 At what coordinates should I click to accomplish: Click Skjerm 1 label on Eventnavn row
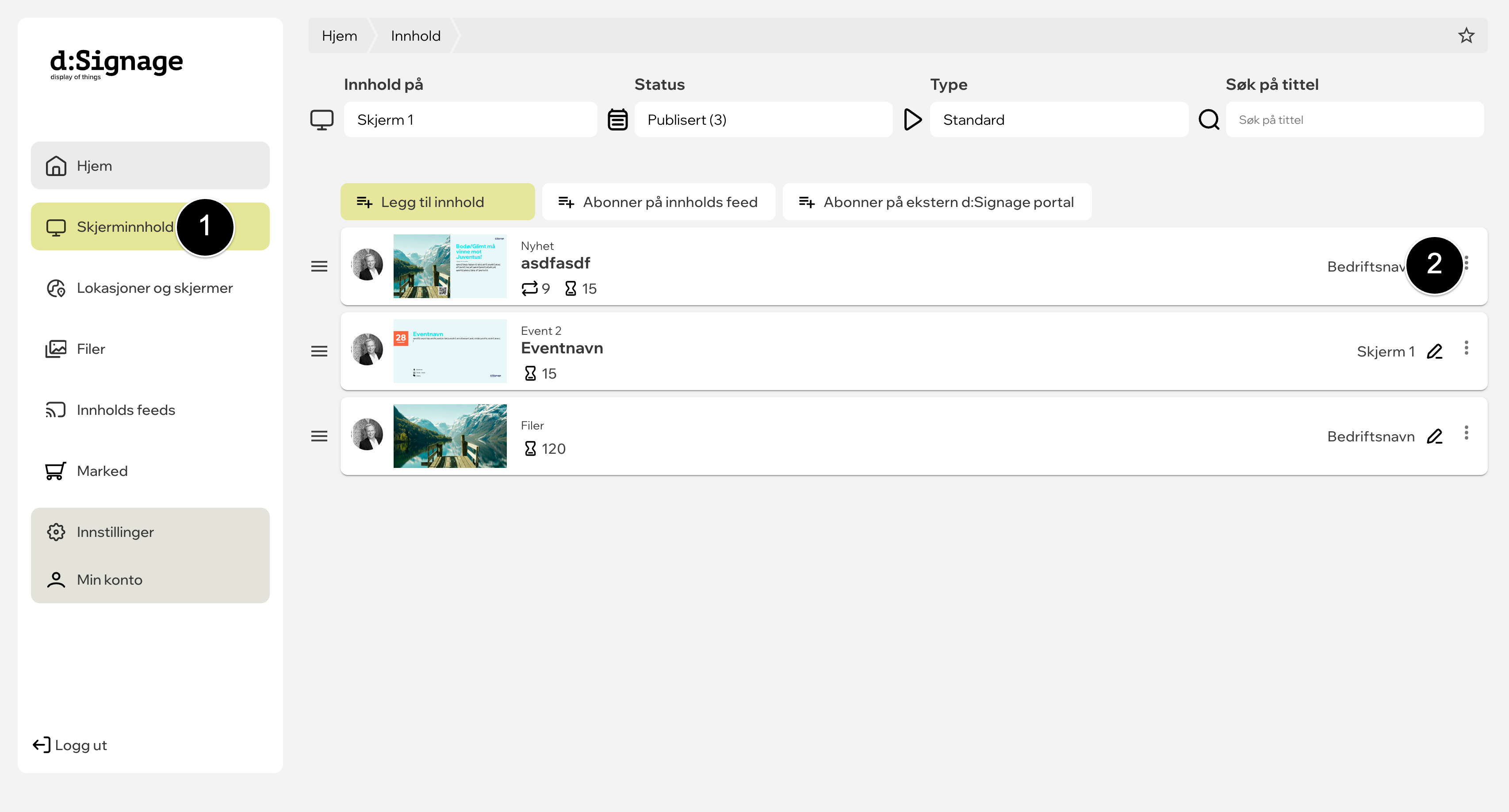[1386, 352]
